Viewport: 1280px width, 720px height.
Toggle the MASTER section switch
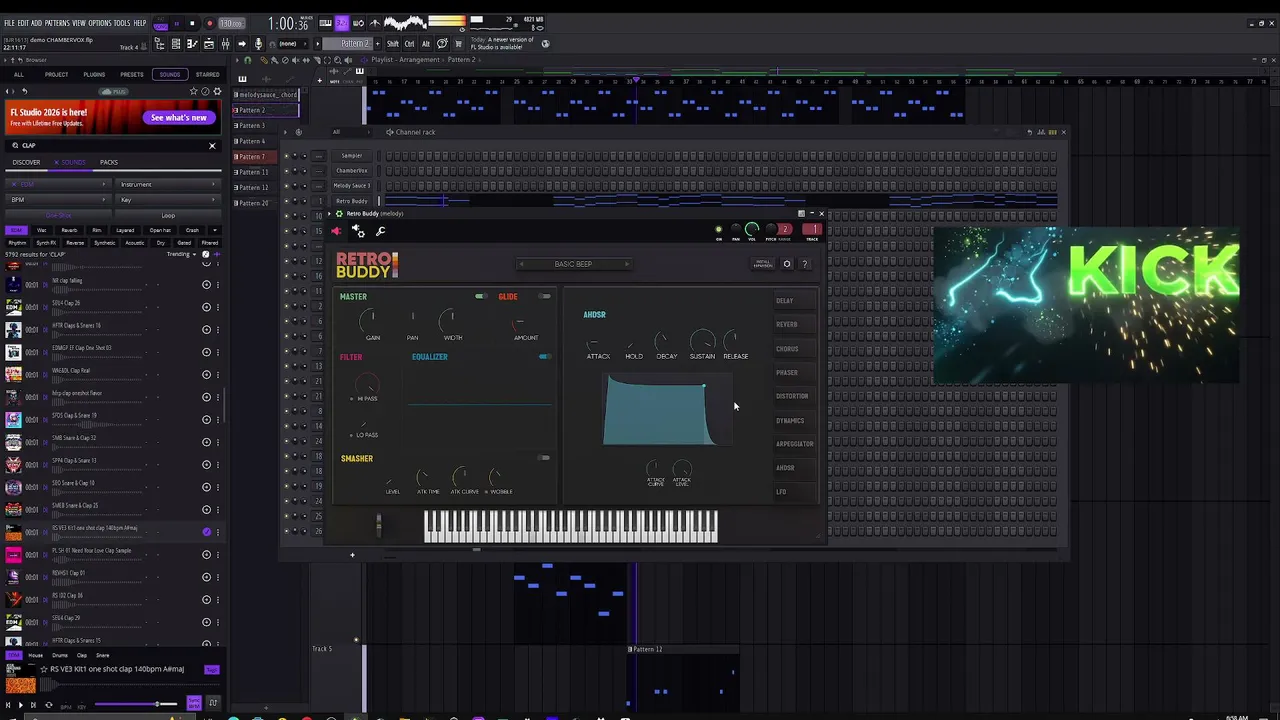[x=481, y=297]
